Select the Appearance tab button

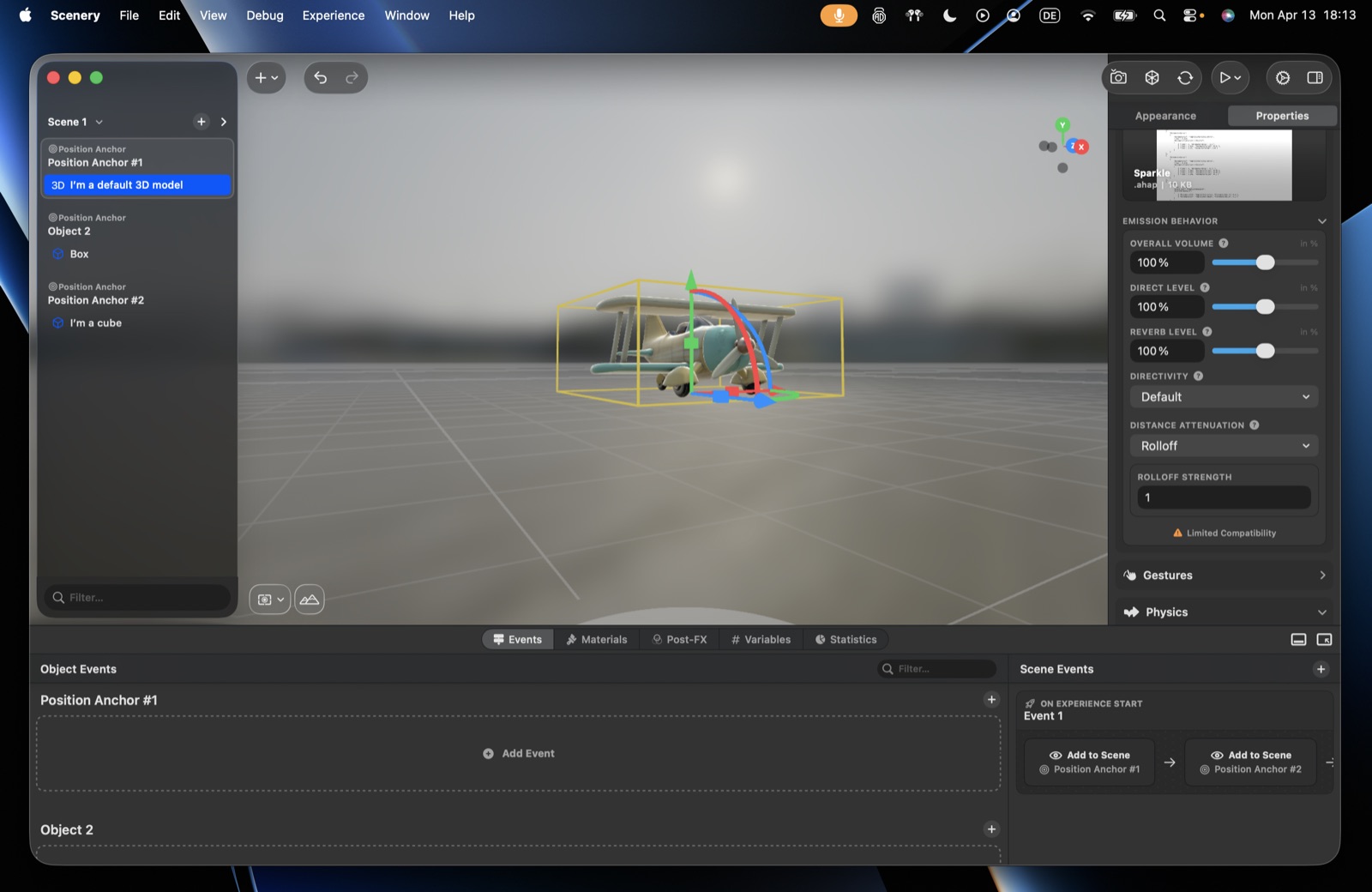pyautogui.click(x=1166, y=116)
